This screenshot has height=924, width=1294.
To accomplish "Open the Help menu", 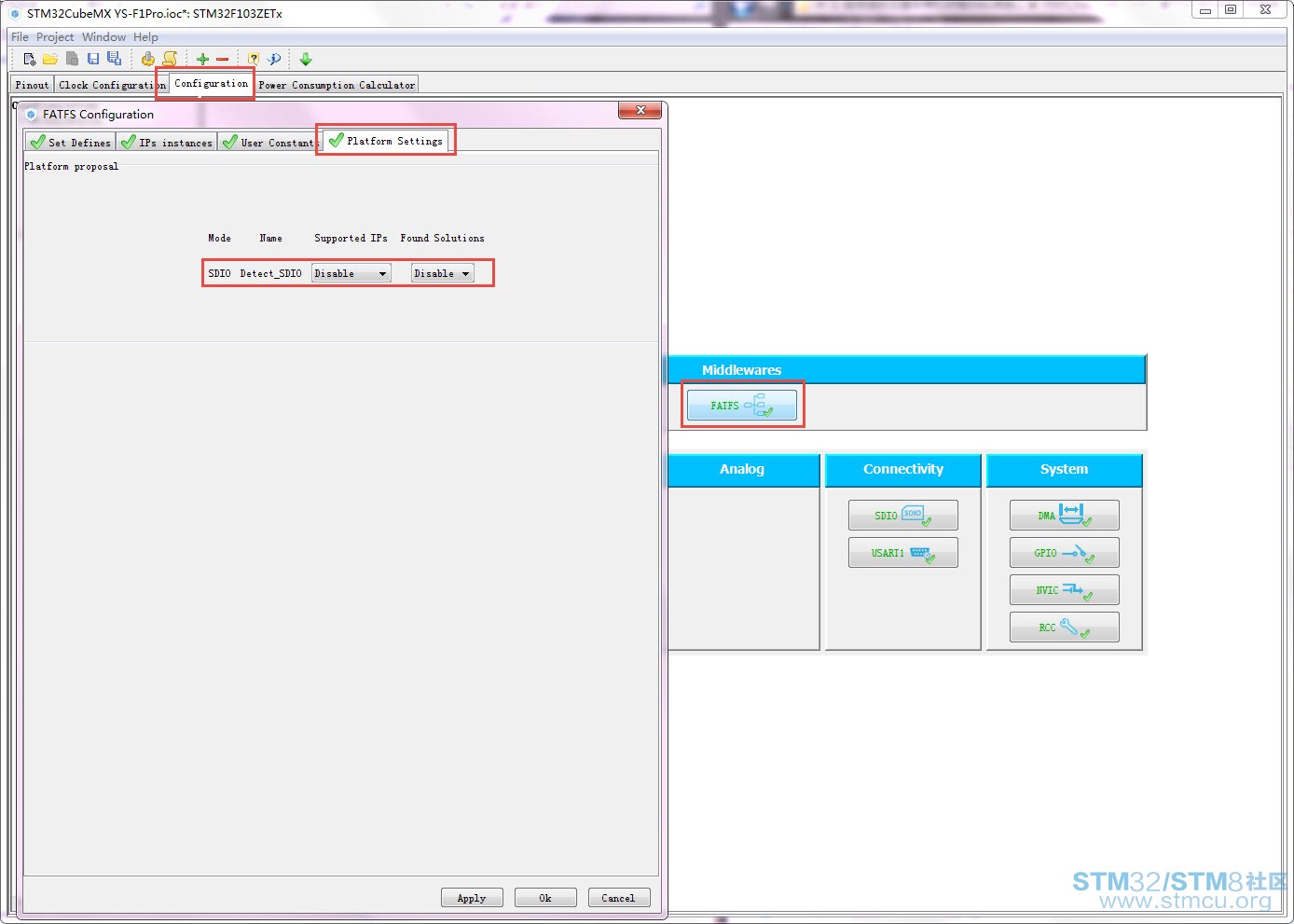I will click(145, 37).
